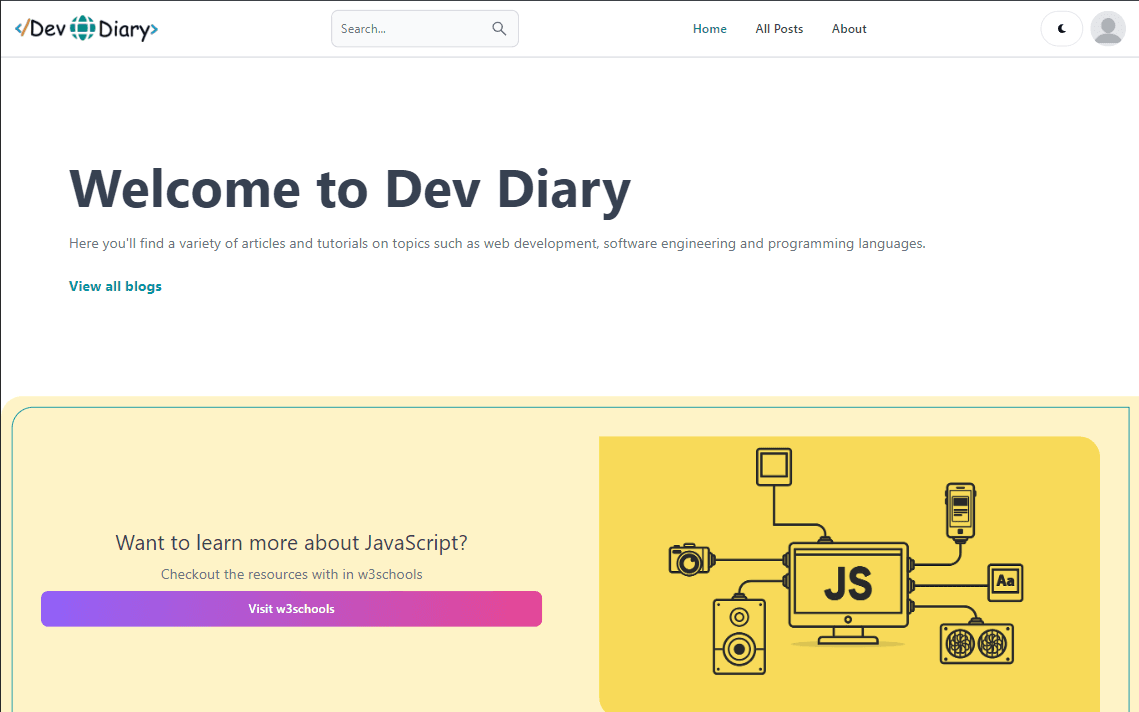Expand the user profile options
The image size is (1139, 712).
1107,28
